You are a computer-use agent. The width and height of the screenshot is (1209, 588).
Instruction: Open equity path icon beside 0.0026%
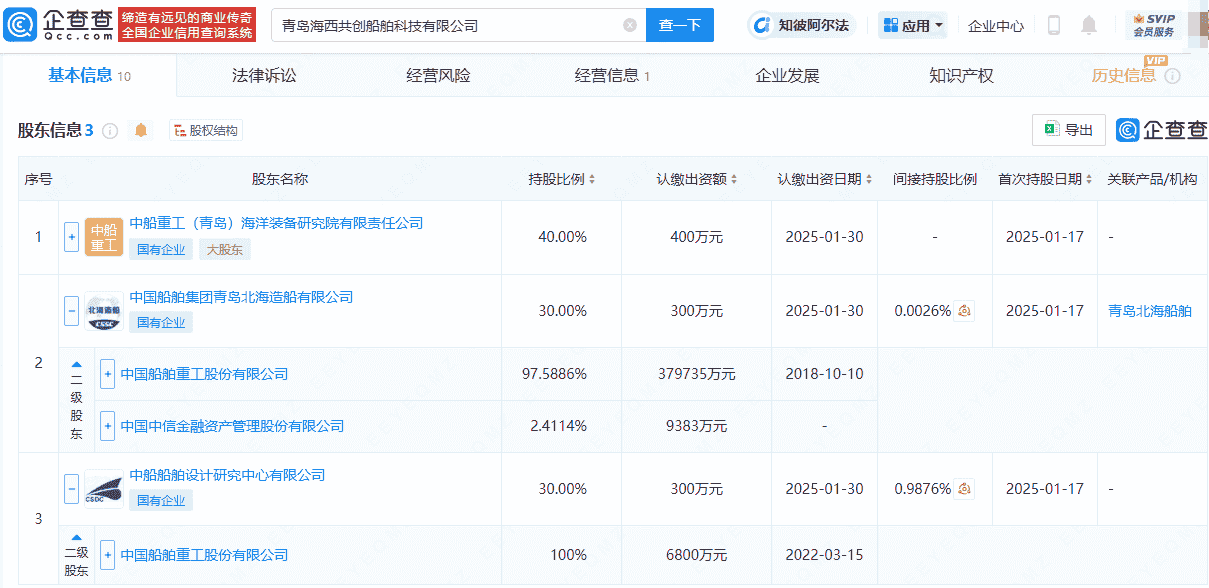[964, 311]
